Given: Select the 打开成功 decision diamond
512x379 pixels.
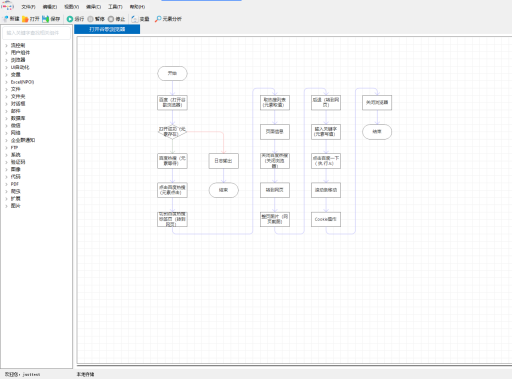Looking at the screenshot, I should click(x=172, y=132).
